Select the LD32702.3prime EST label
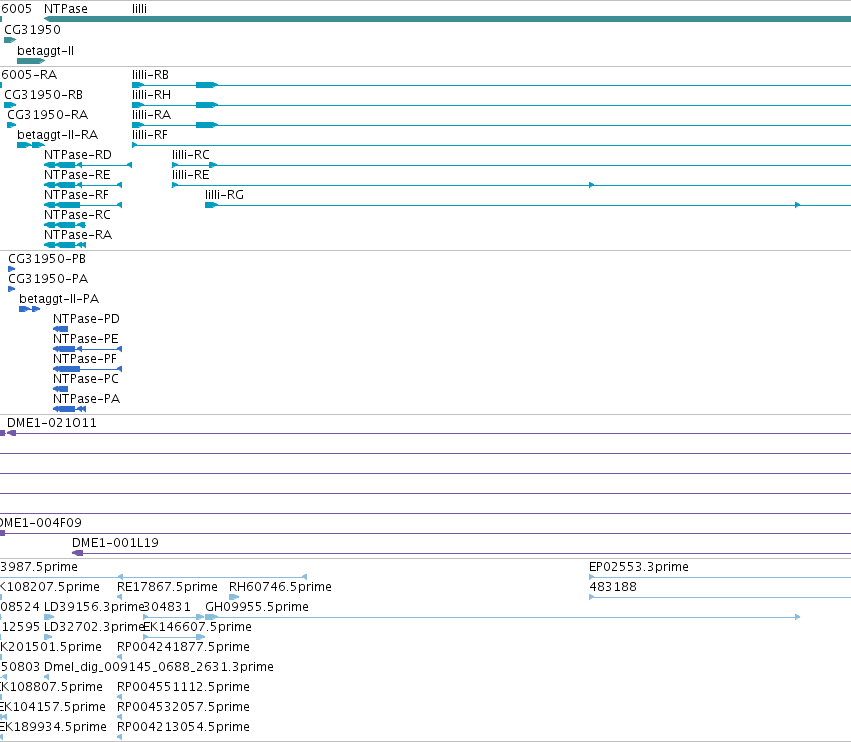This screenshot has width=851, height=742. point(93,627)
